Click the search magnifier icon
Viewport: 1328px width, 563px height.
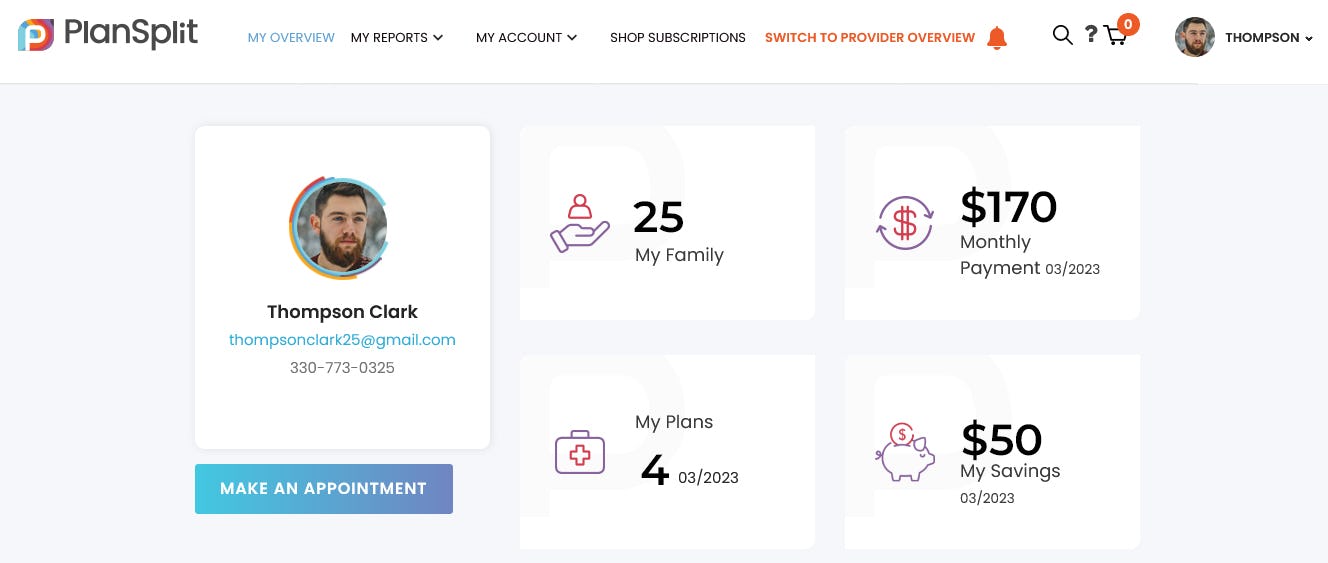coord(1062,35)
